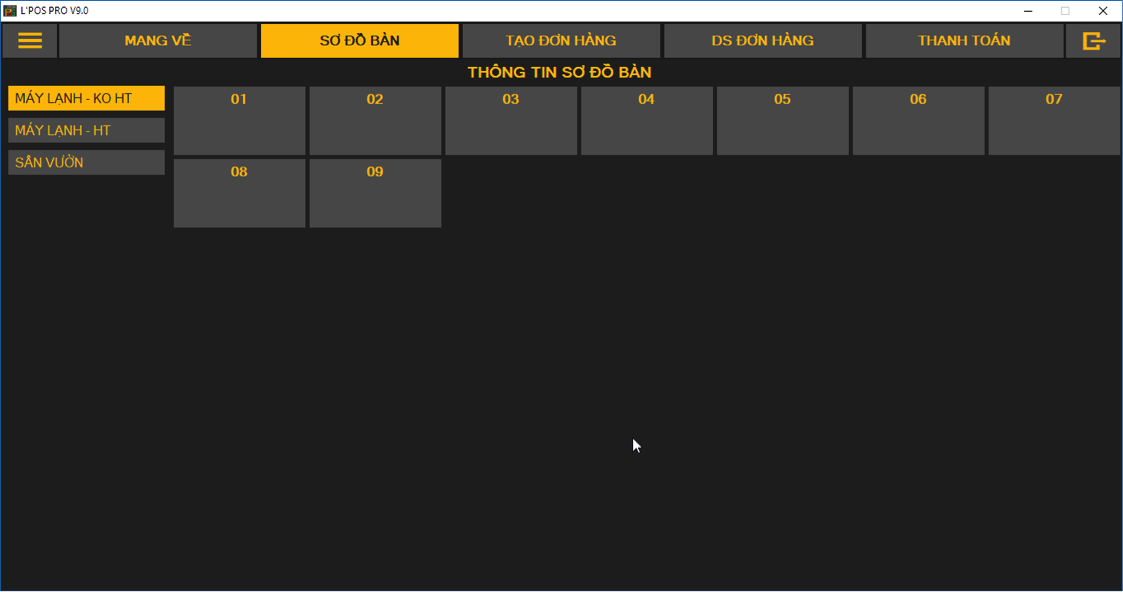Screen dimensions: 1123x592
Task: Select table 06 tile
Action: click(918, 120)
